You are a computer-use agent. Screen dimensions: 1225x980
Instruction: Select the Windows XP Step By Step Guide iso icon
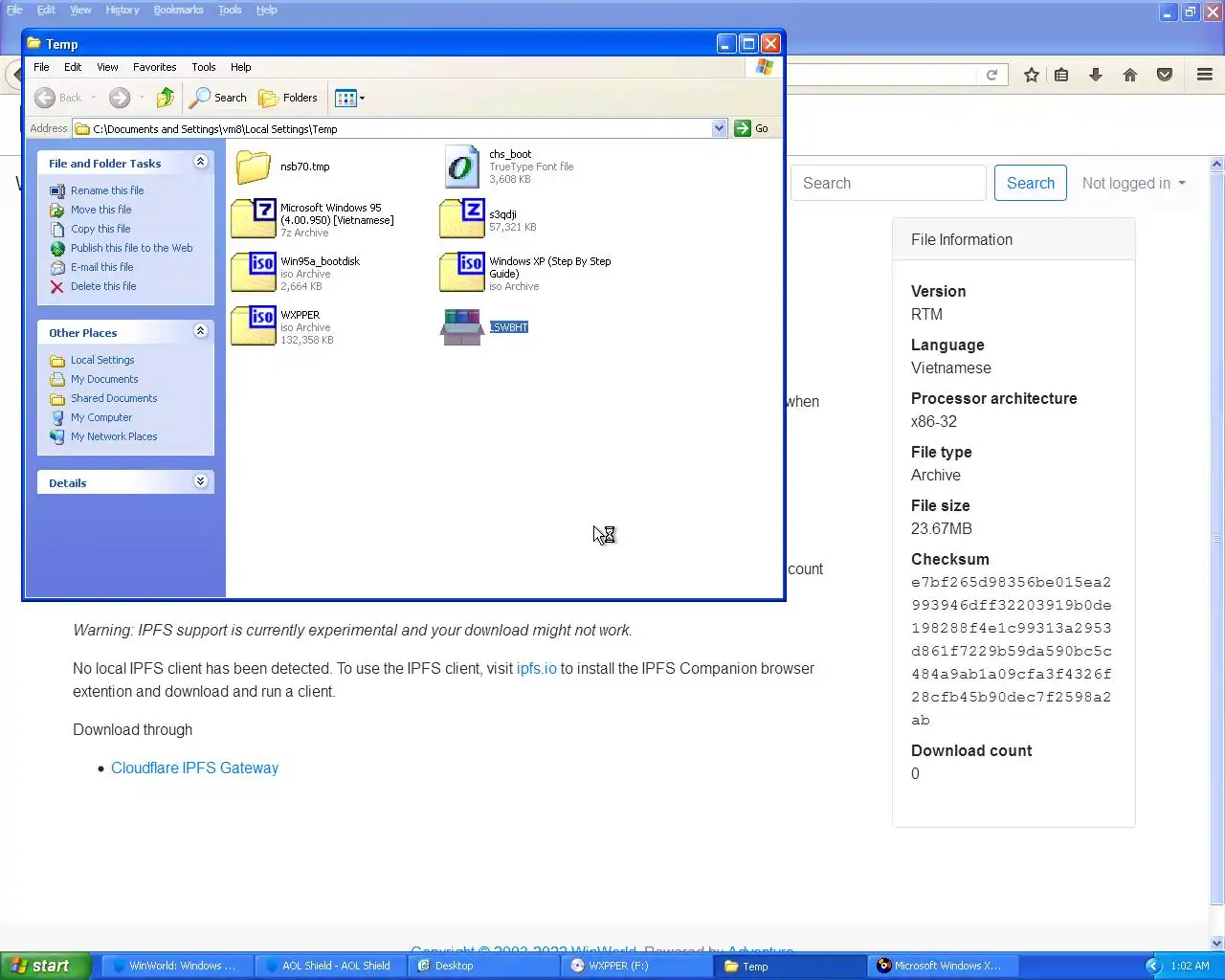(x=462, y=273)
